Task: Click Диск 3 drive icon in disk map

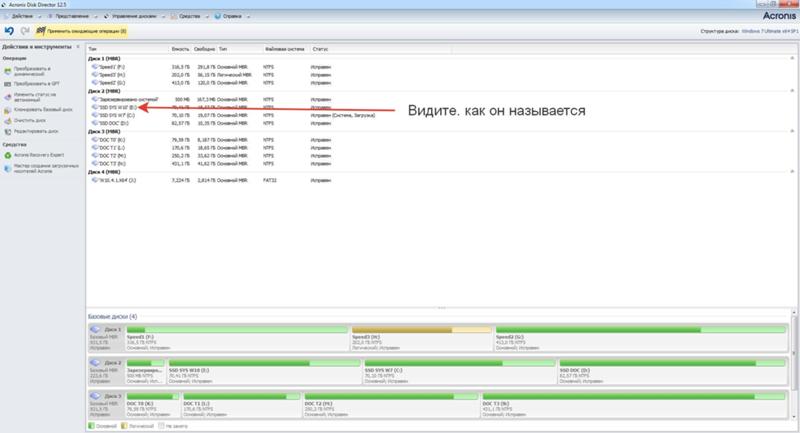Action: coord(95,396)
